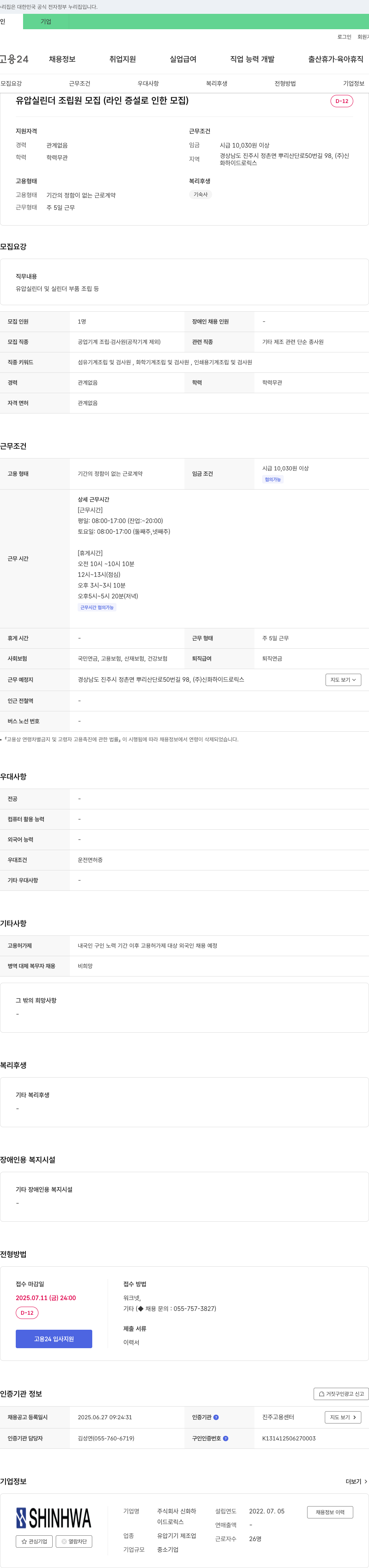The width and height of the screenshot is (369, 1568).
Task: Click the 퇴직연금 severance value
Action: tap(272, 659)
